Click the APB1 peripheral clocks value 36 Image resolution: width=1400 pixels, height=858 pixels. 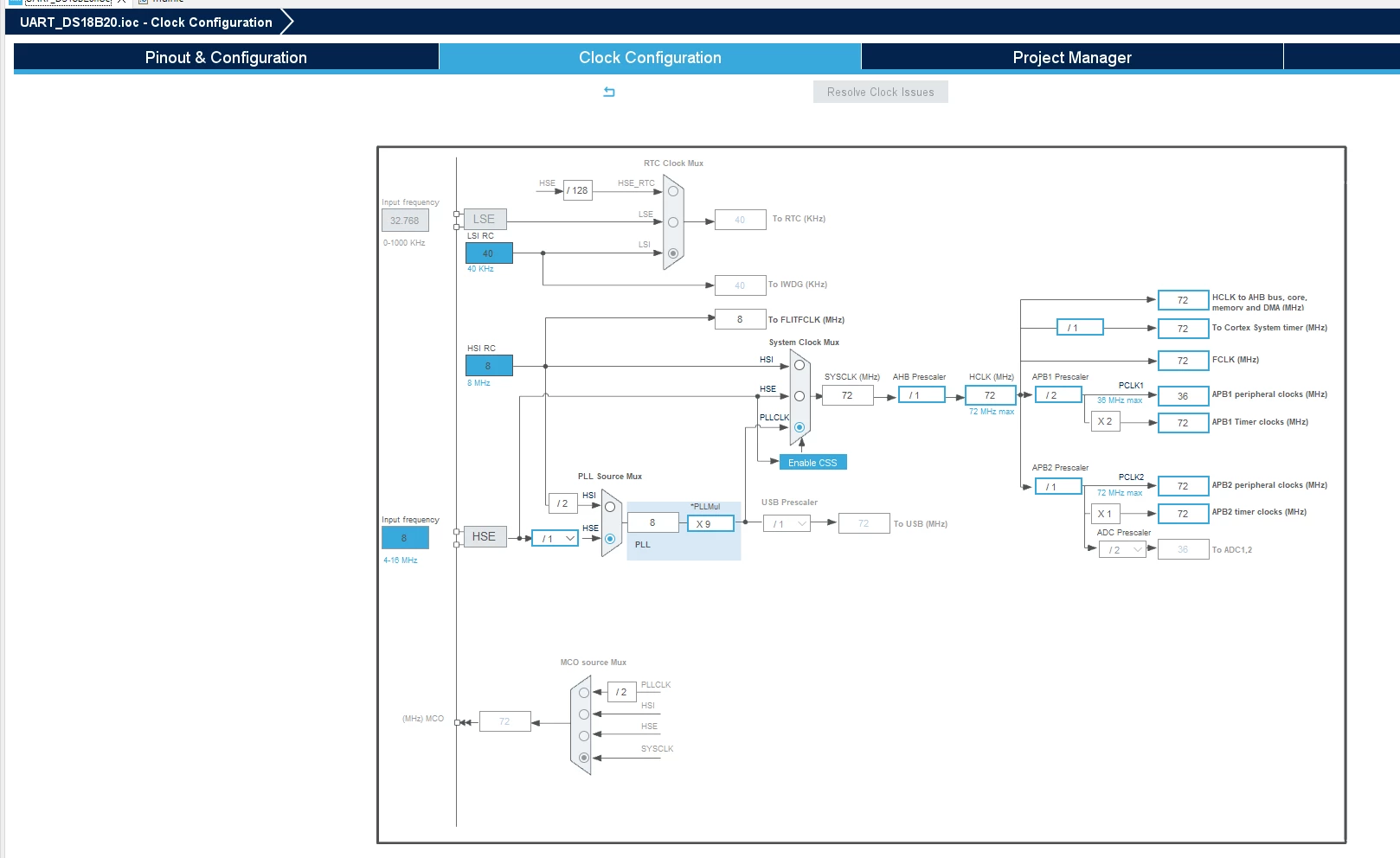pyautogui.click(x=1183, y=396)
